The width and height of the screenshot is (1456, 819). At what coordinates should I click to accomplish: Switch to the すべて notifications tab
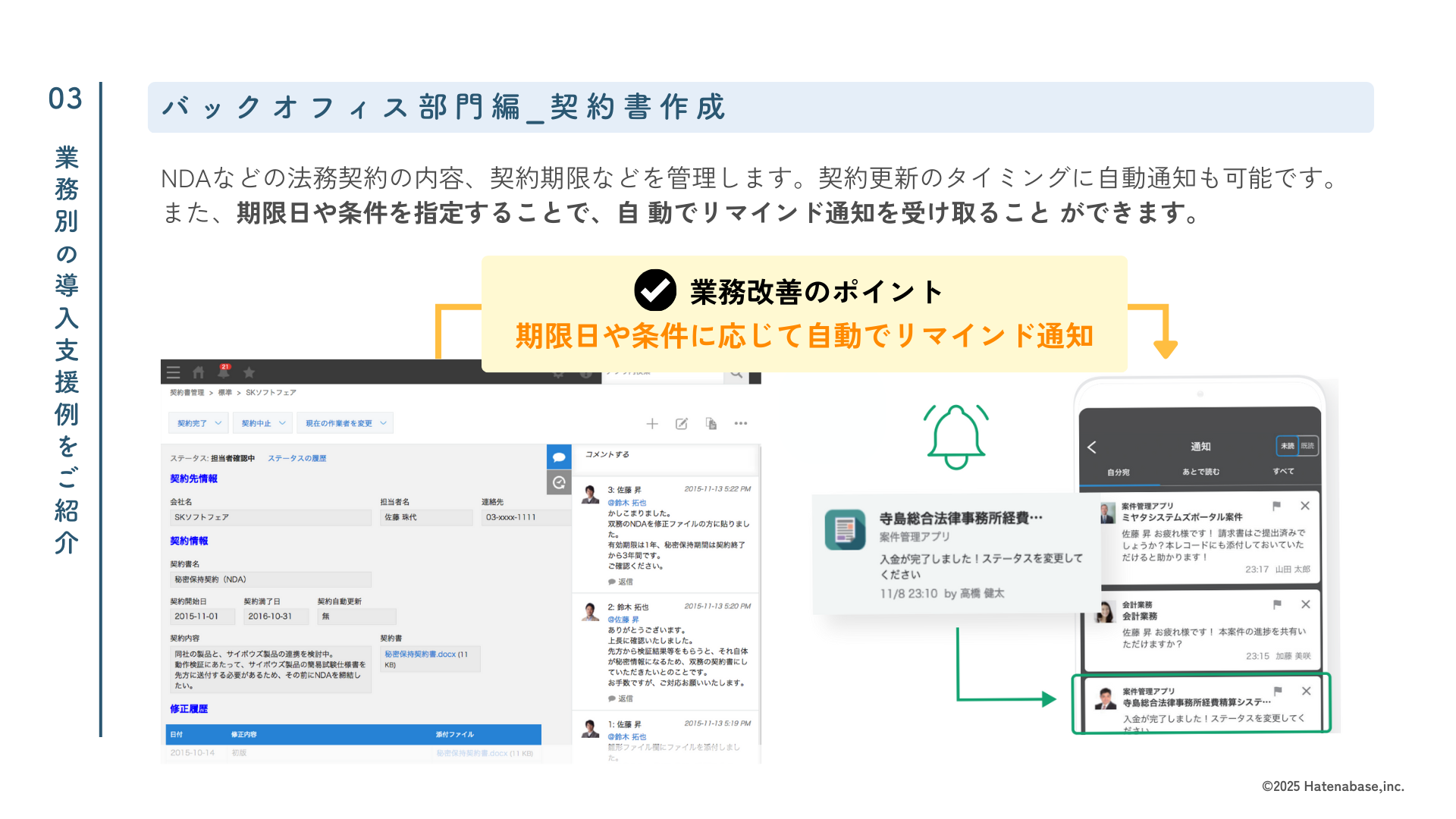pyautogui.click(x=1284, y=471)
